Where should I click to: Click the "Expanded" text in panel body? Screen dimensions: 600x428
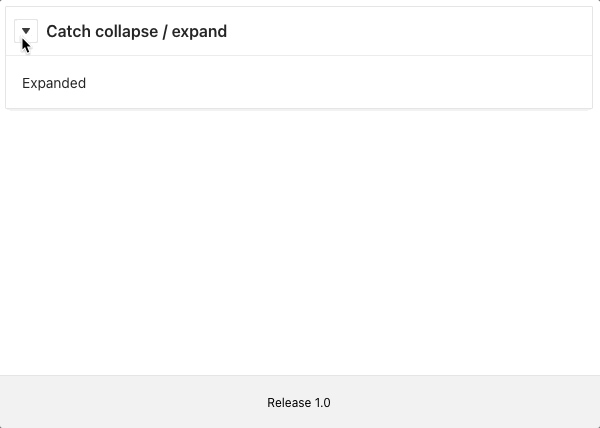(x=54, y=83)
